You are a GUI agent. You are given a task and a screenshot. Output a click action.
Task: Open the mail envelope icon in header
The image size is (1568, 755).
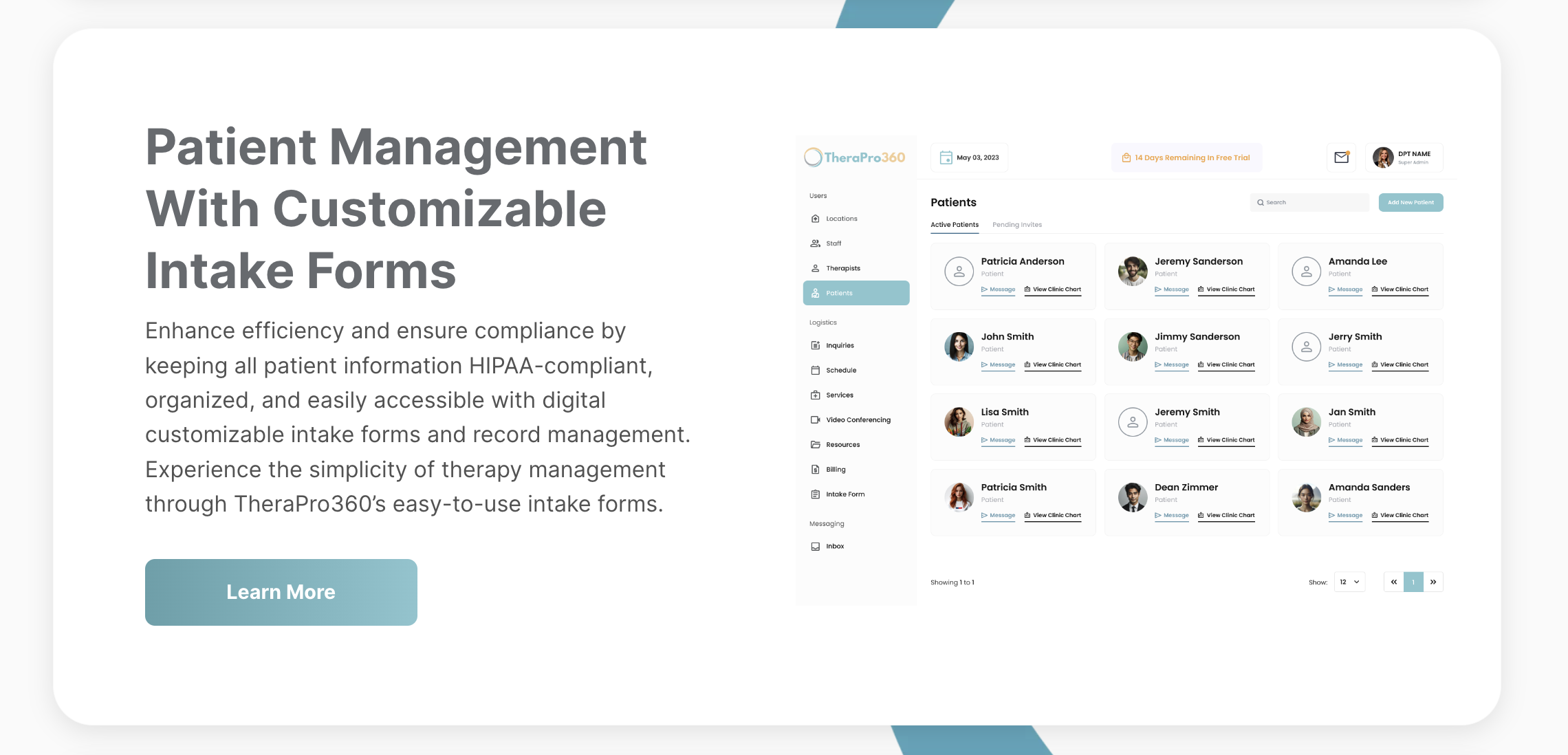1341,157
